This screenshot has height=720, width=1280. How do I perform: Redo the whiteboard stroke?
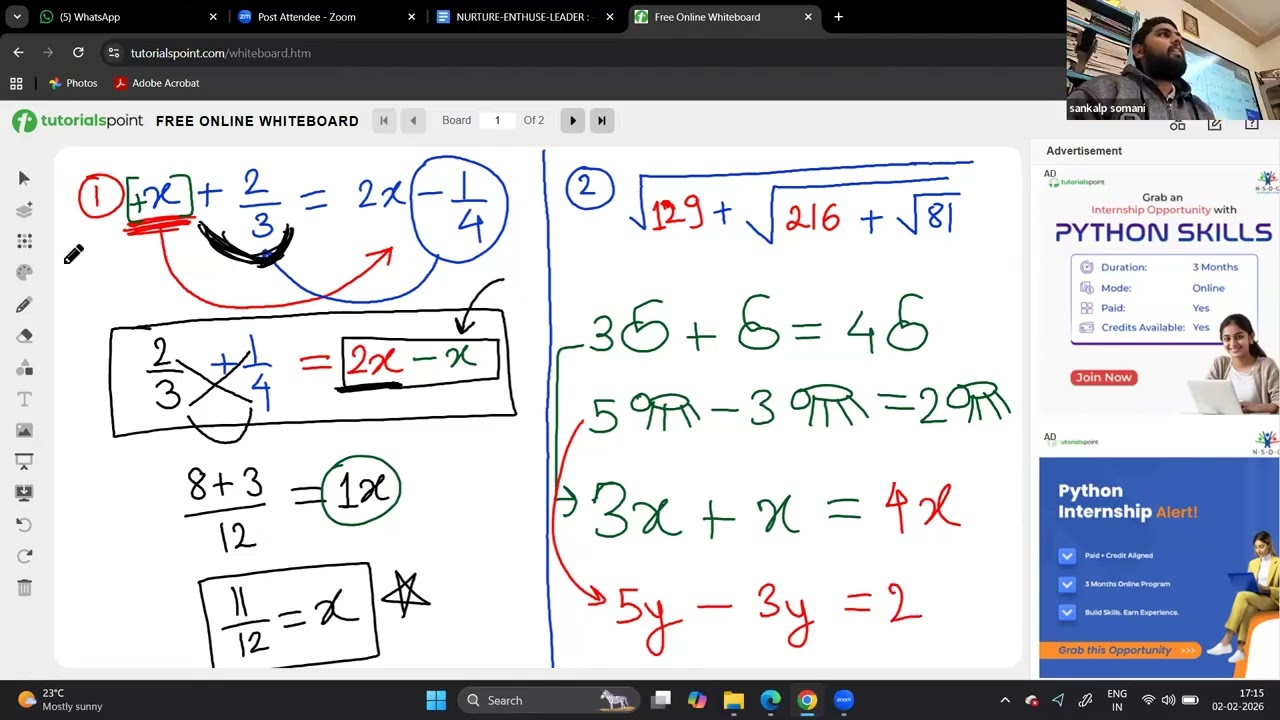tap(24, 556)
